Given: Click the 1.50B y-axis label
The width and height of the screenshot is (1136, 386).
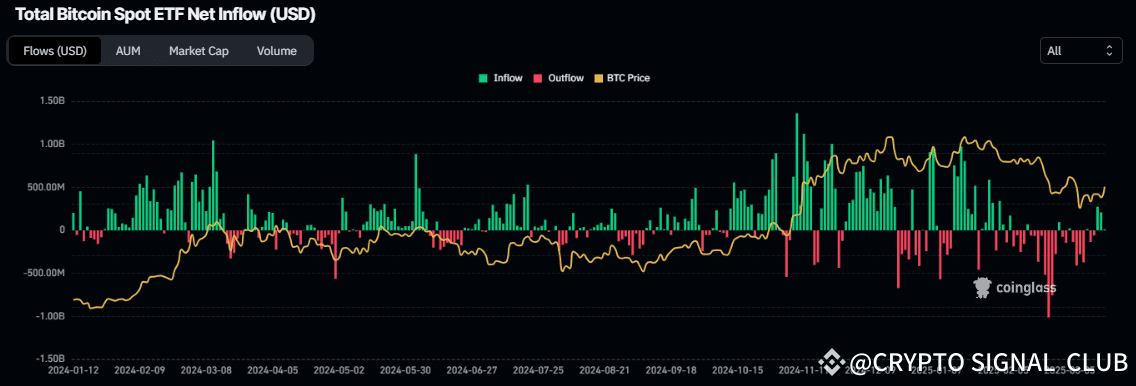Looking at the screenshot, I should click(53, 101).
